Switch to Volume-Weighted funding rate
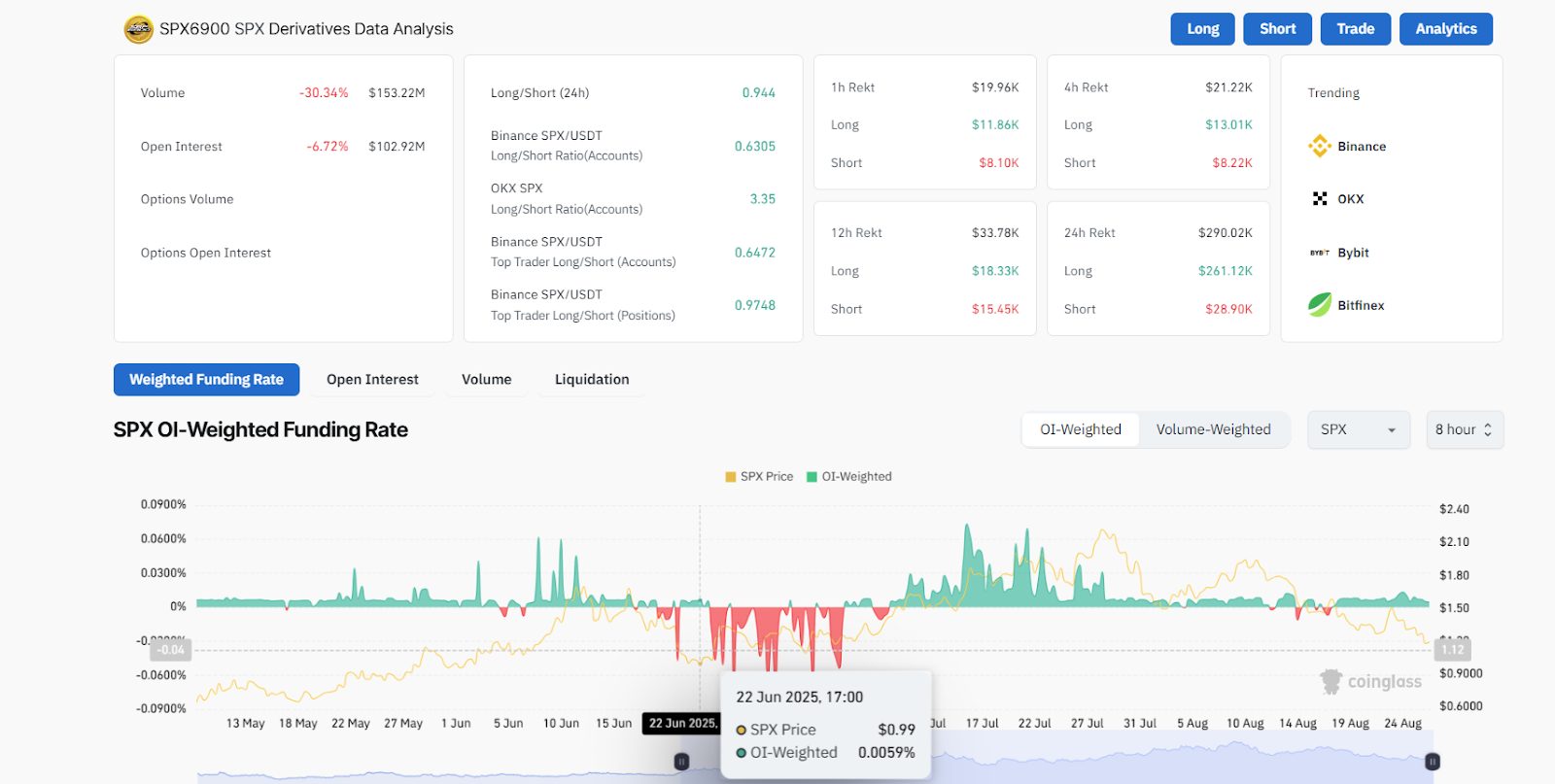This screenshot has width=1555, height=784. click(x=1213, y=429)
